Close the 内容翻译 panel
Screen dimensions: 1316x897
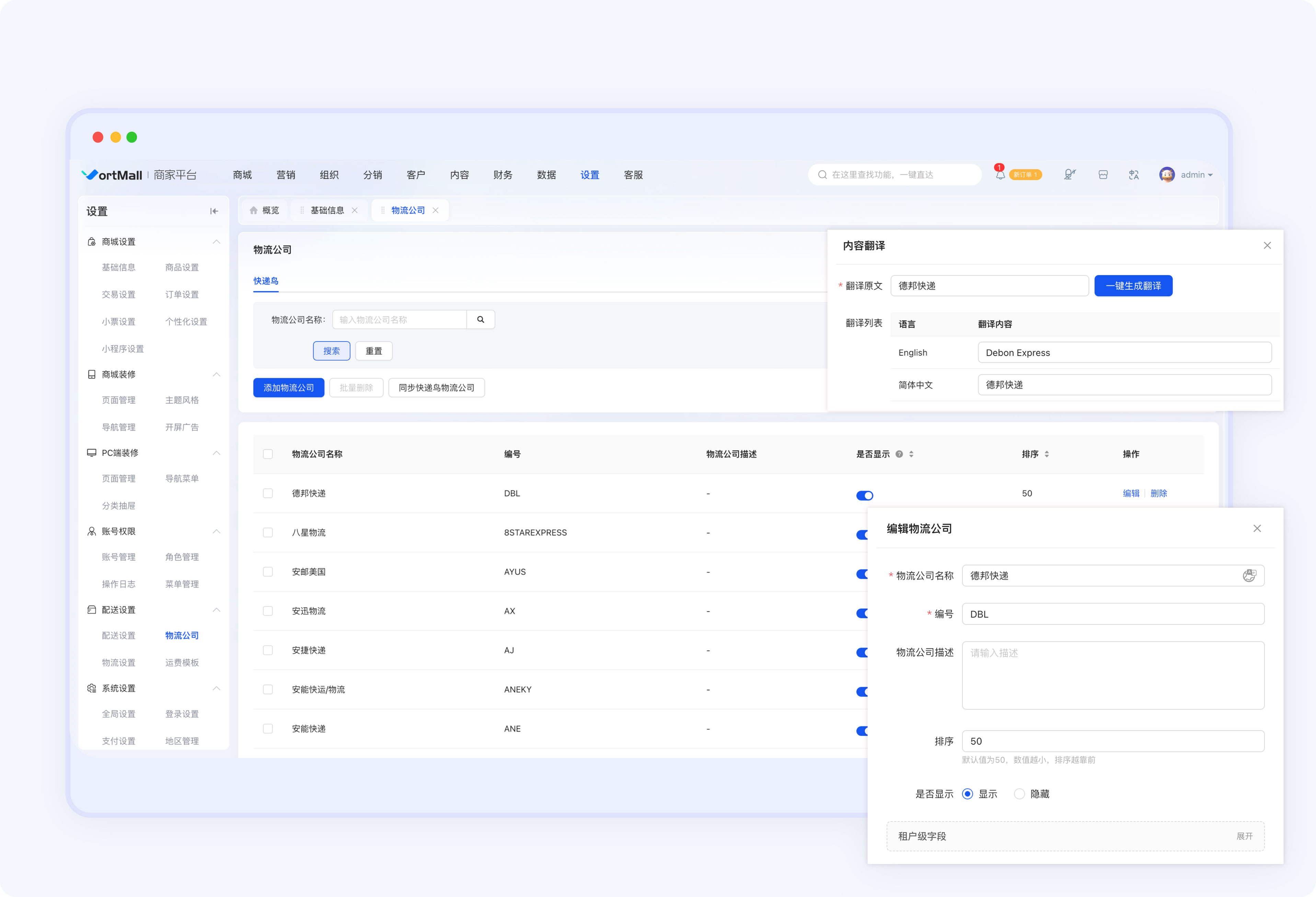(x=1267, y=245)
